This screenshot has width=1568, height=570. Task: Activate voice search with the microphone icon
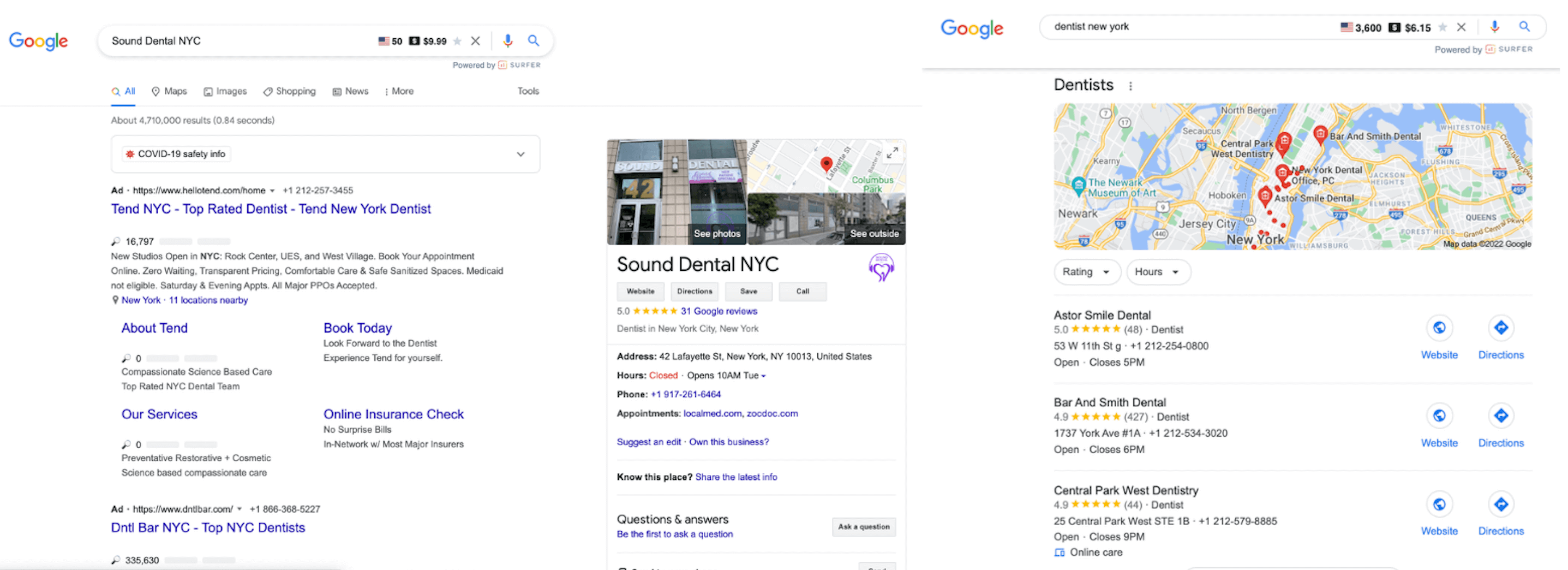pyautogui.click(x=507, y=40)
